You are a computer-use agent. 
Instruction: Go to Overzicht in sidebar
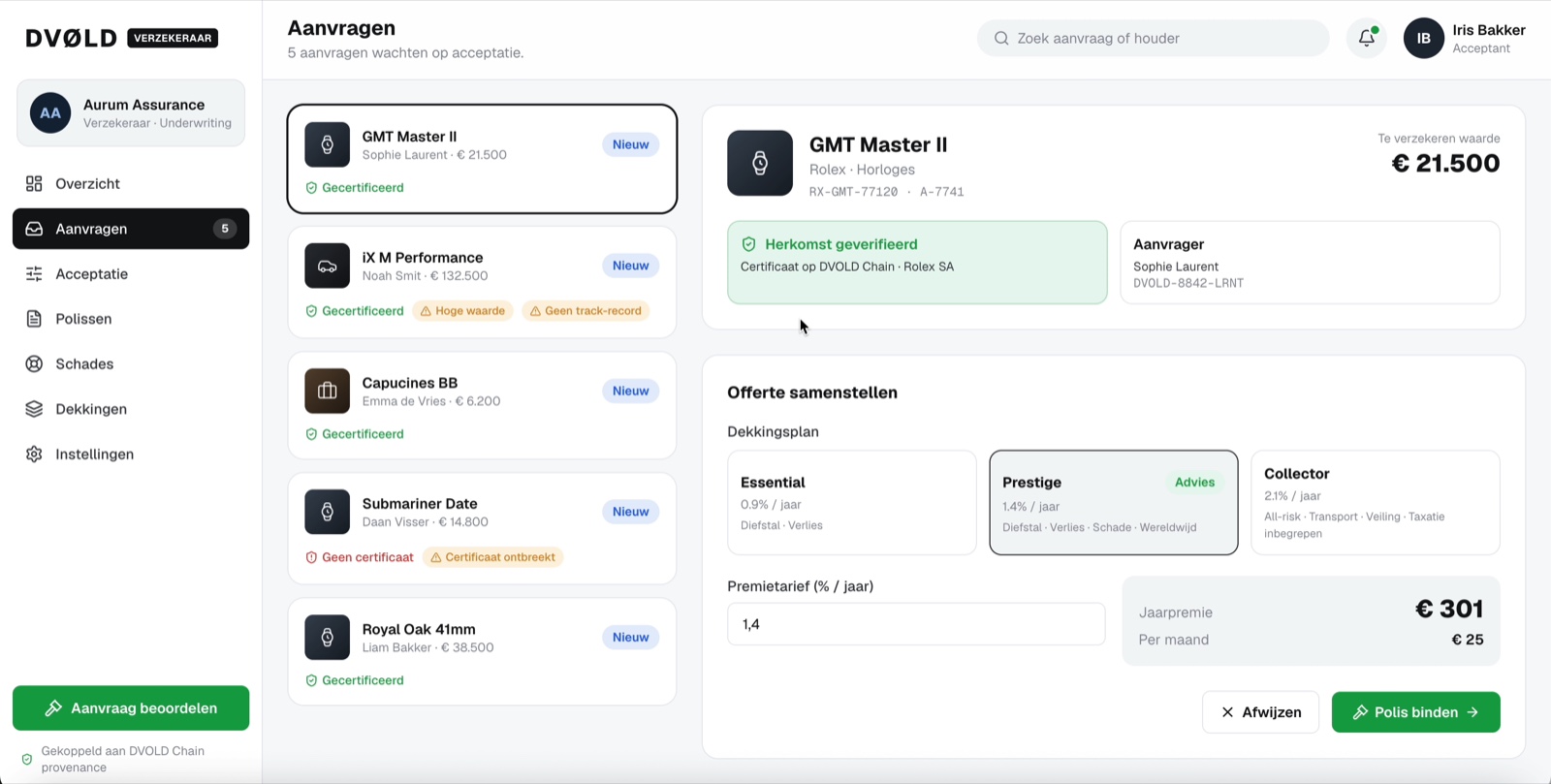pos(131,183)
